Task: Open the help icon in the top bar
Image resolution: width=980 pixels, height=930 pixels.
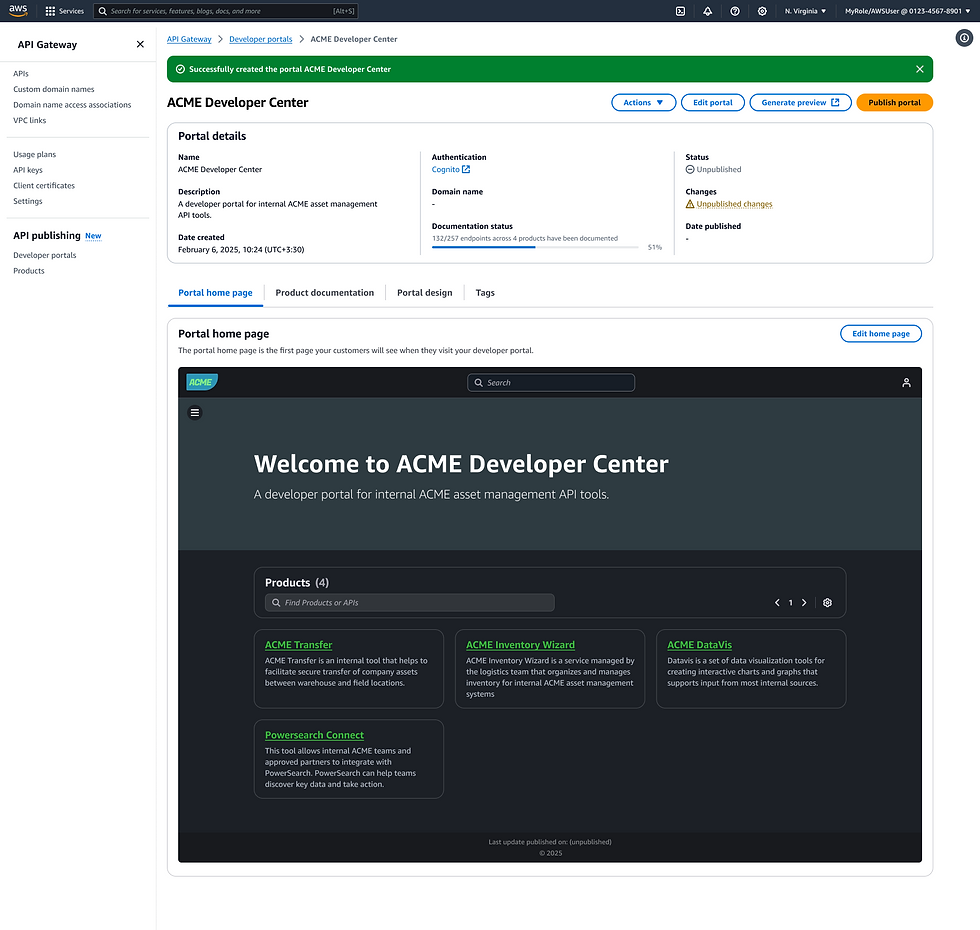Action: [x=735, y=11]
